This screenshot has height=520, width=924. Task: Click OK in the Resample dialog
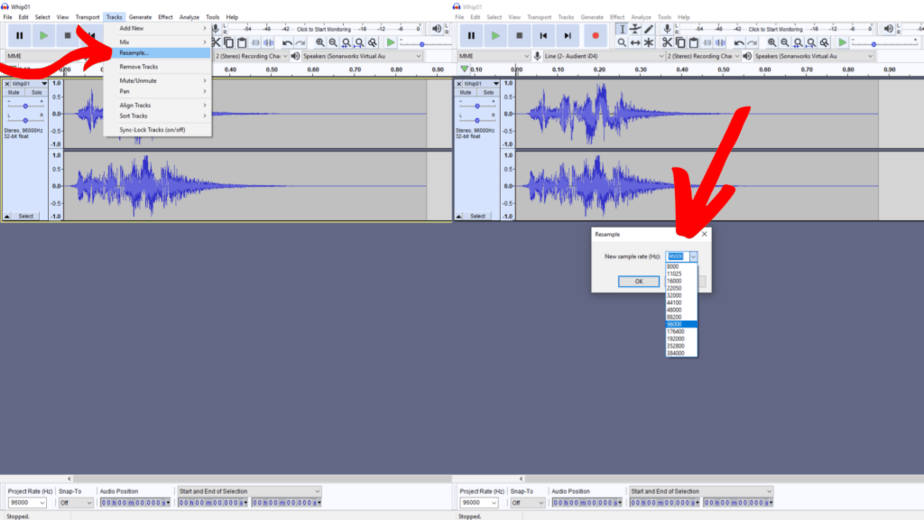coord(639,281)
